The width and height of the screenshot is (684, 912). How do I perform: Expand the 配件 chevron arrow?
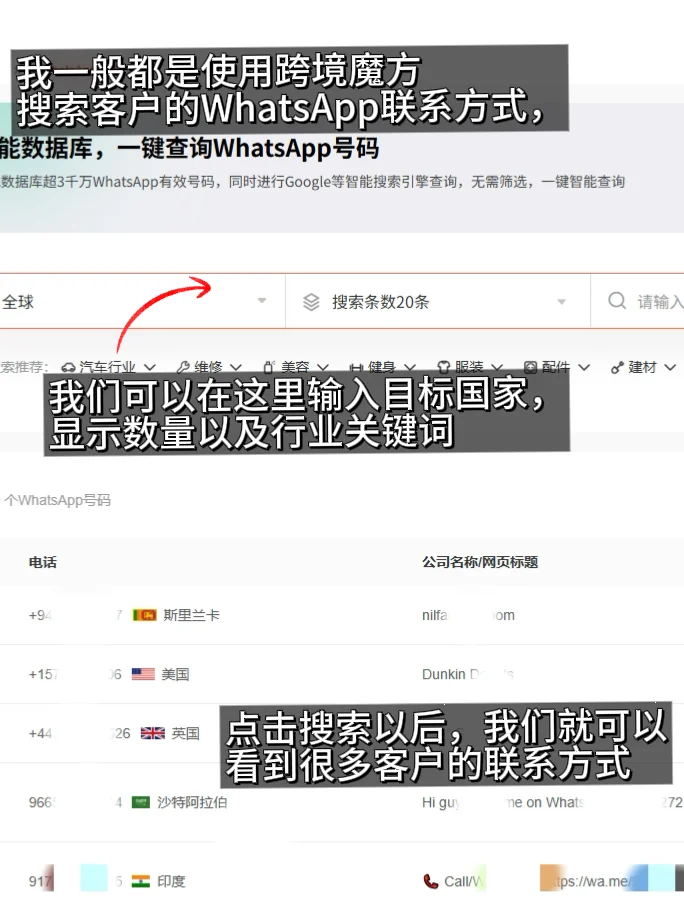[584, 368]
